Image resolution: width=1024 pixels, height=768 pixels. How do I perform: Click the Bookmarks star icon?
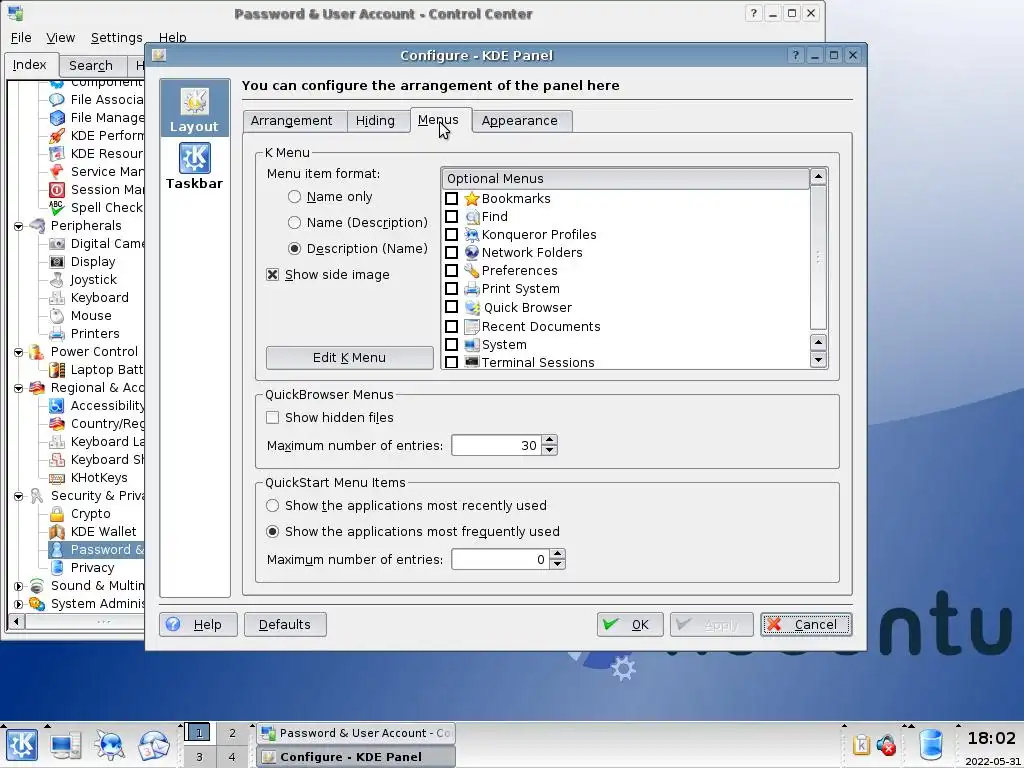pos(472,199)
